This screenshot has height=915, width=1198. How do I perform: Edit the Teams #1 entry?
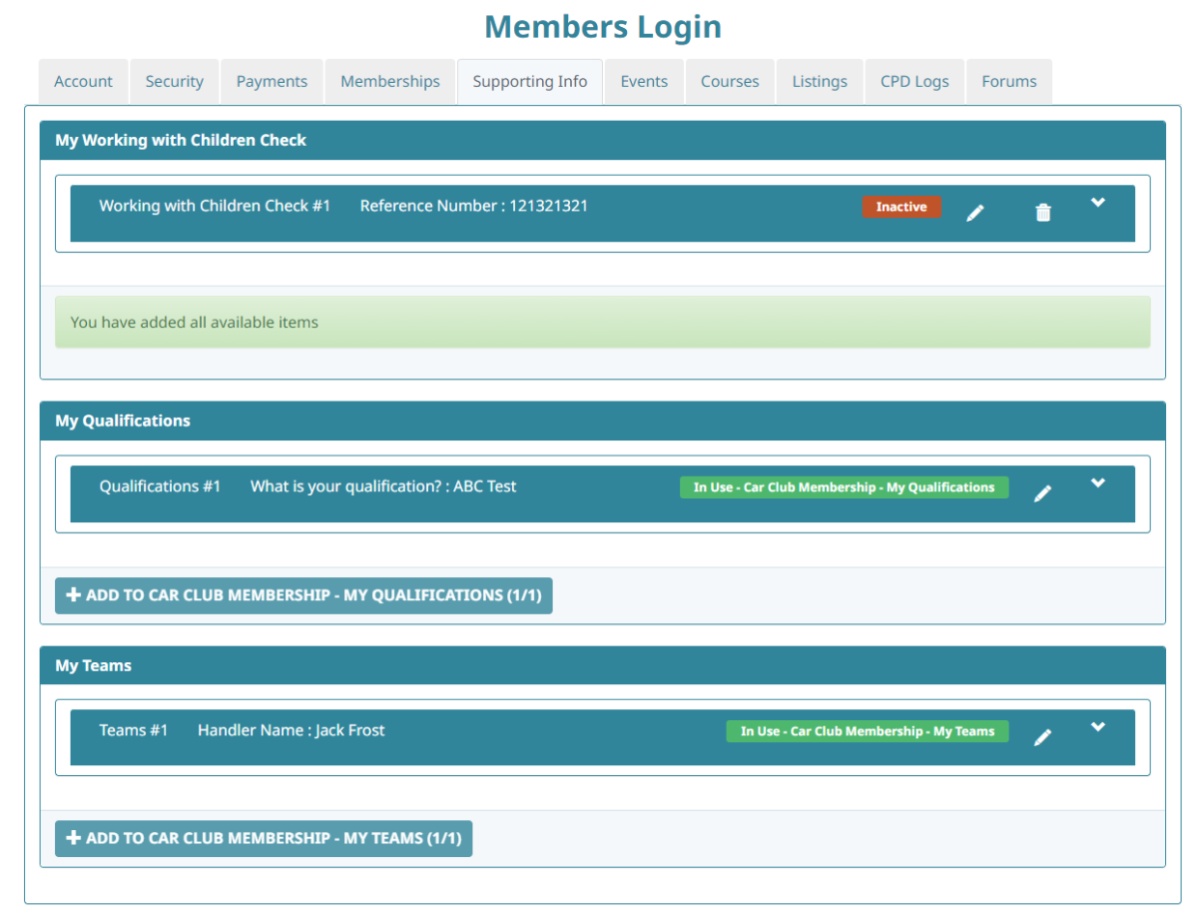point(1043,737)
